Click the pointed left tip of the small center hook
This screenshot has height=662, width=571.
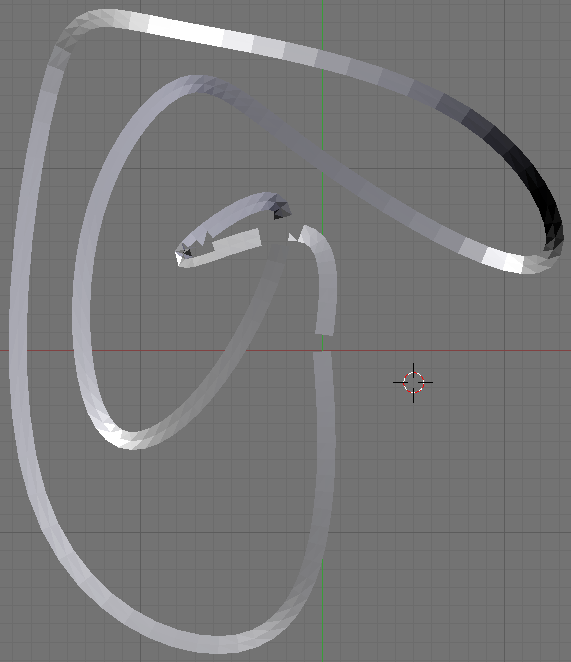(x=182, y=255)
